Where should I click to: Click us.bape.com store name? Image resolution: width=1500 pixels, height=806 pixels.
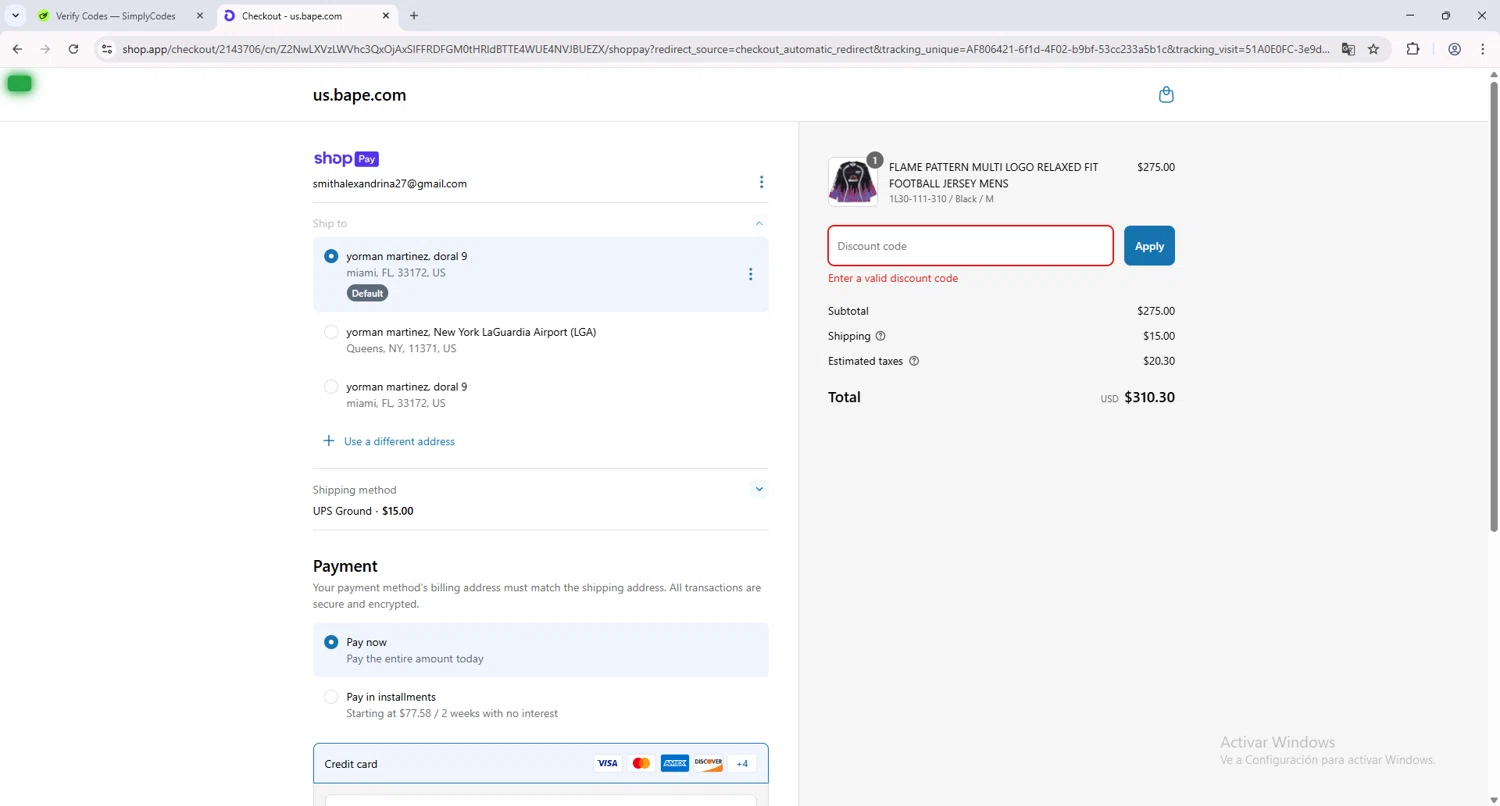pos(359,96)
